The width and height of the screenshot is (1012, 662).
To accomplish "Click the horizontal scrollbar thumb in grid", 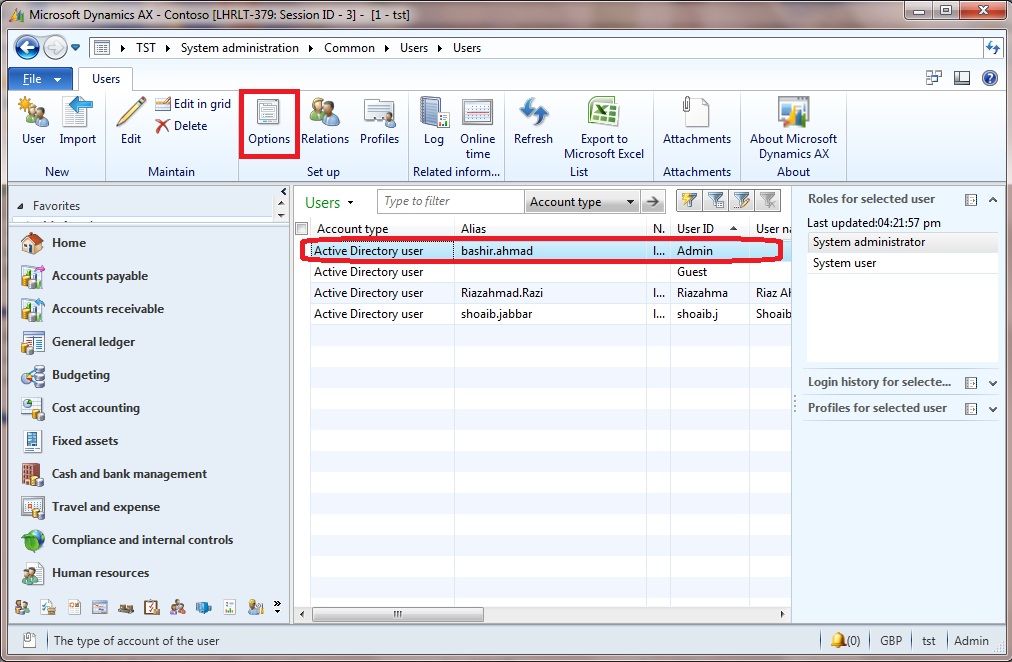I will point(398,614).
